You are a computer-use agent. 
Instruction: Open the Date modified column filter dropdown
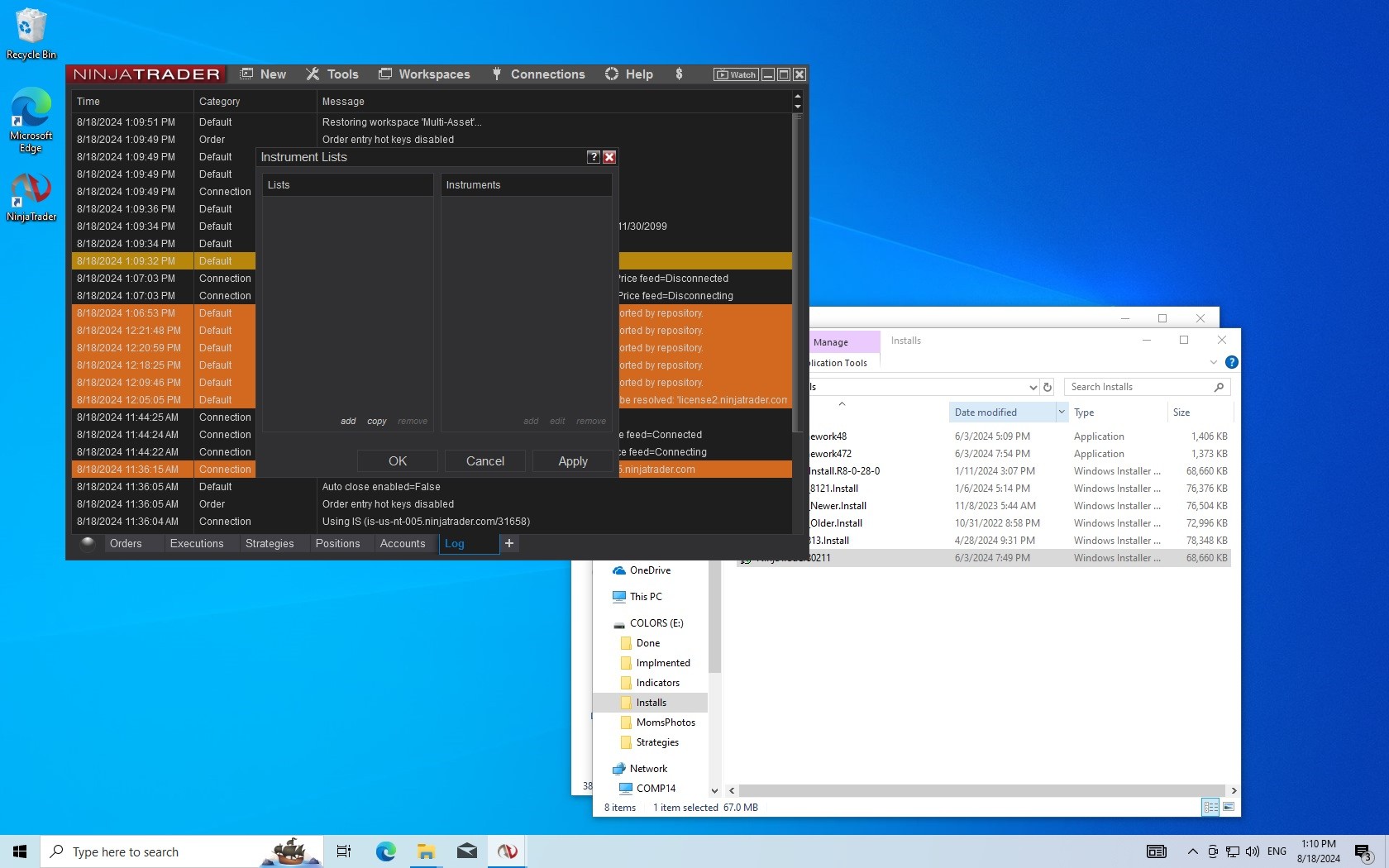(1061, 412)
